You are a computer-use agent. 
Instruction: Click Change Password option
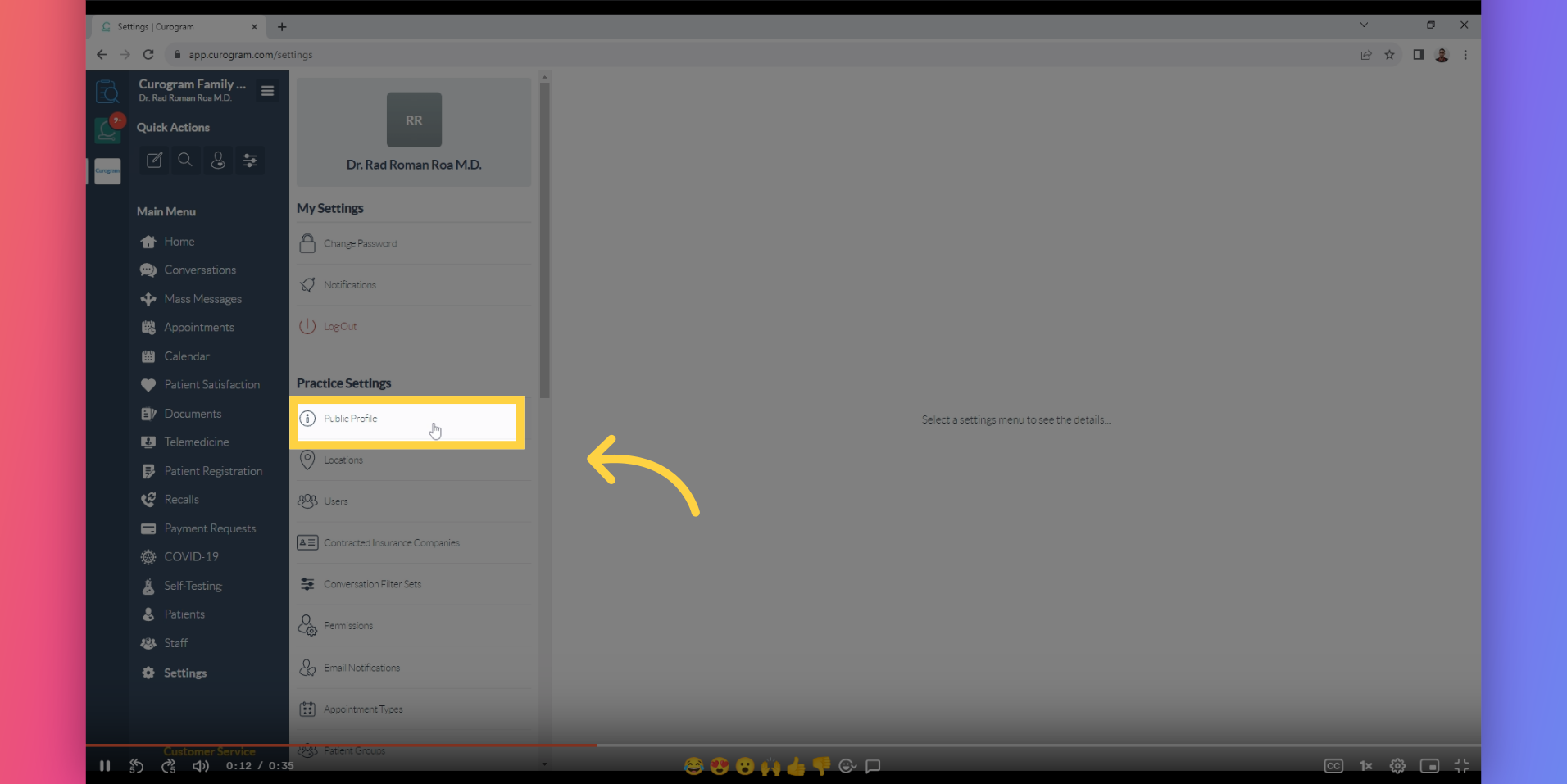360,244
